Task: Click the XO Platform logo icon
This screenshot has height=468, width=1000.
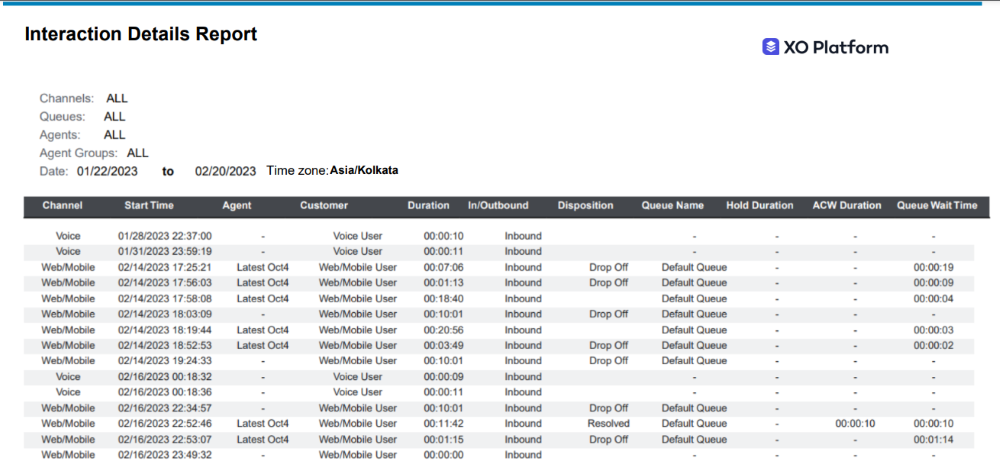Action: (770, 47)
